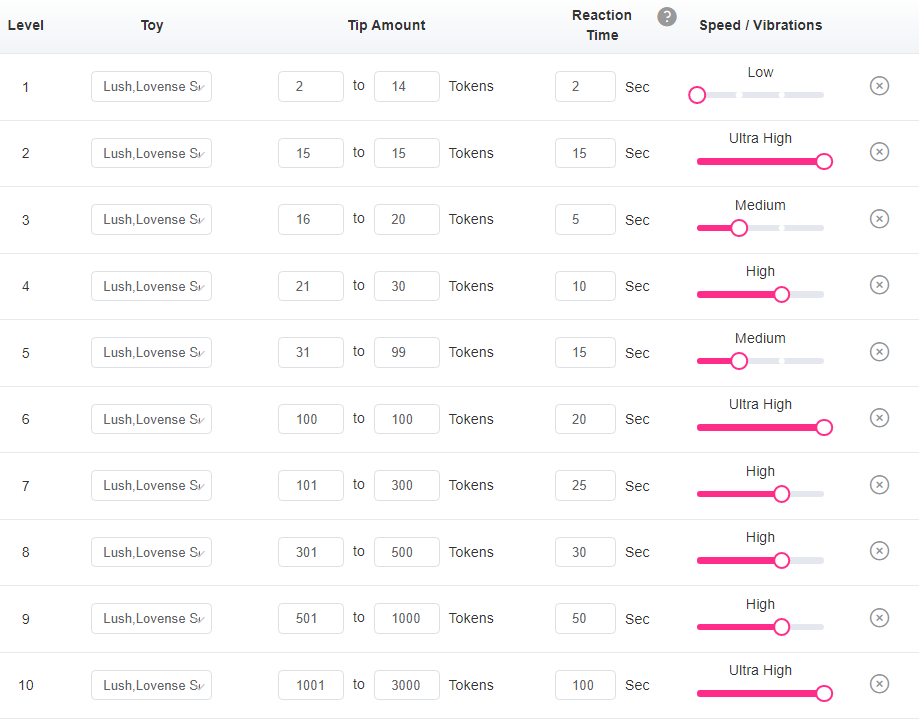Remove level 4 using the X icon

[879, 285]
